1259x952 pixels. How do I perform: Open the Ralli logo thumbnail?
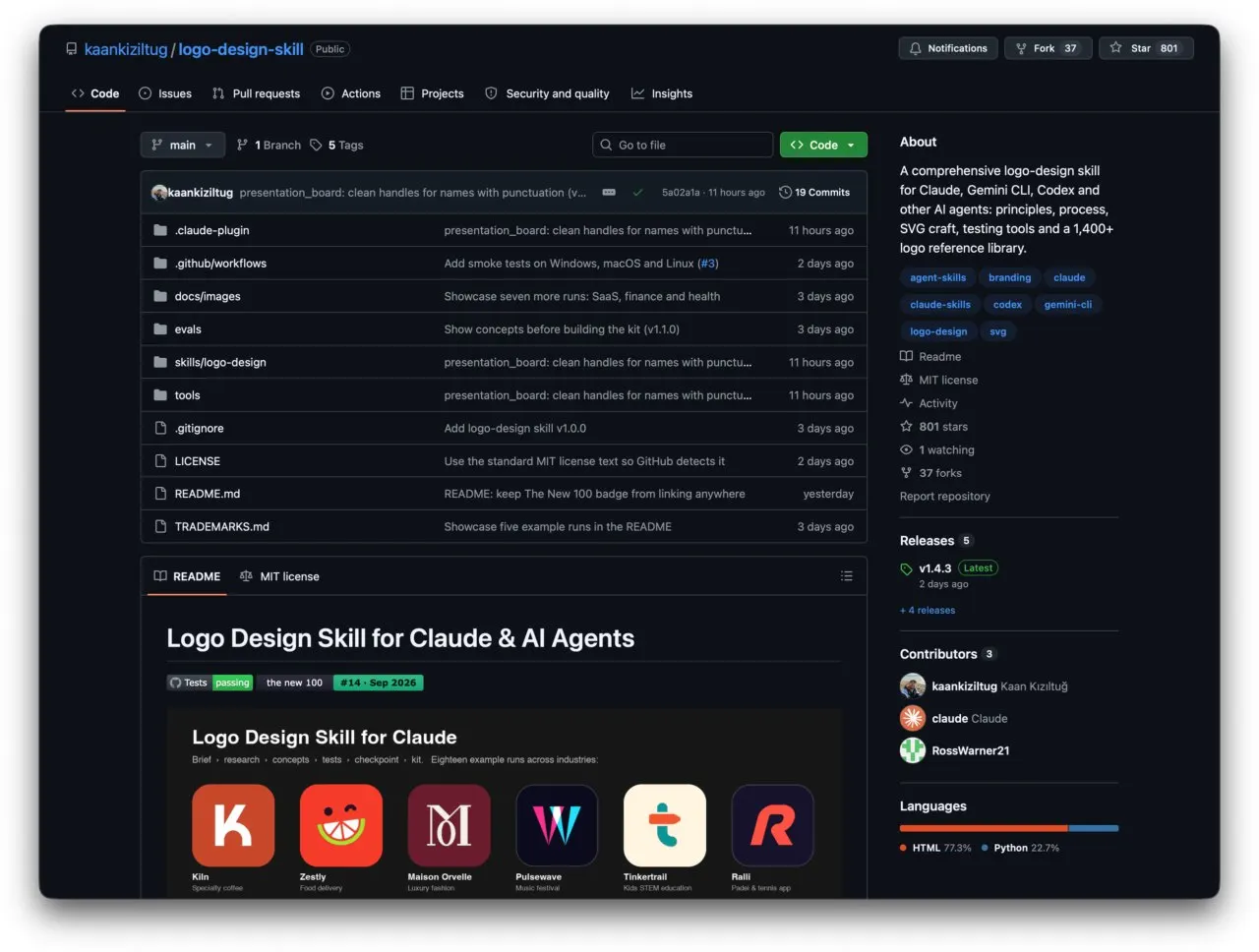click(773, 825)
